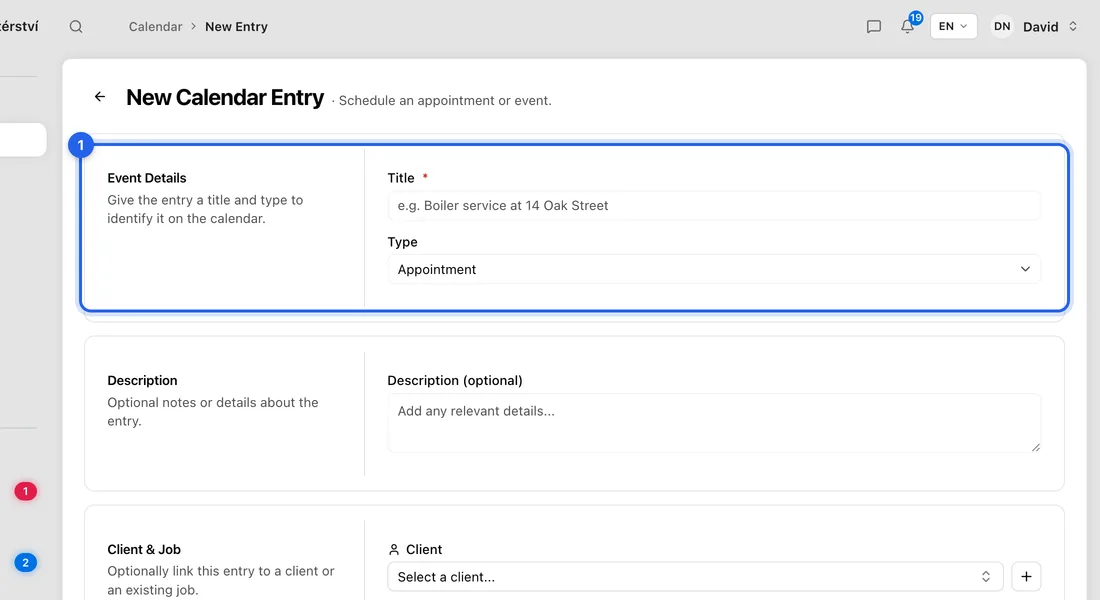Click the blue badge showing 2 in sidebar
Image resolution: width=1100 pixels, height=600 pixels.
(x=26, y=563)
